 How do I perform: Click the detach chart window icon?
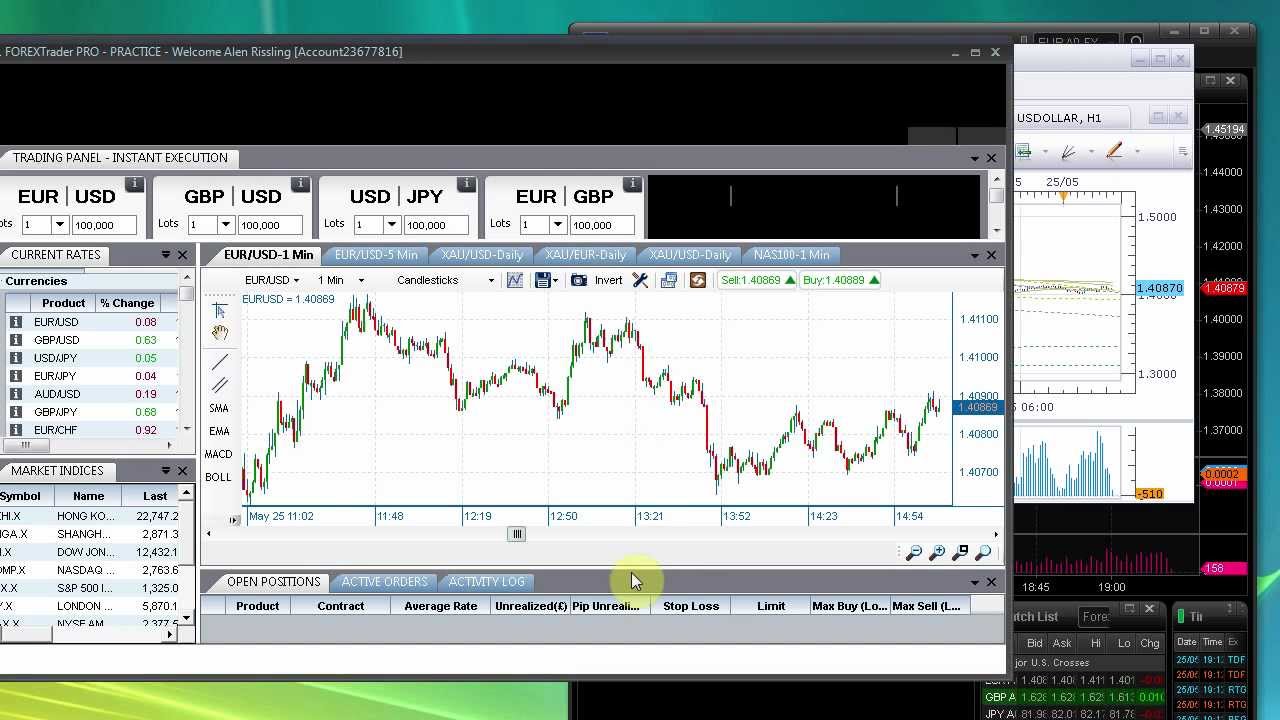(x=669, y=280)
